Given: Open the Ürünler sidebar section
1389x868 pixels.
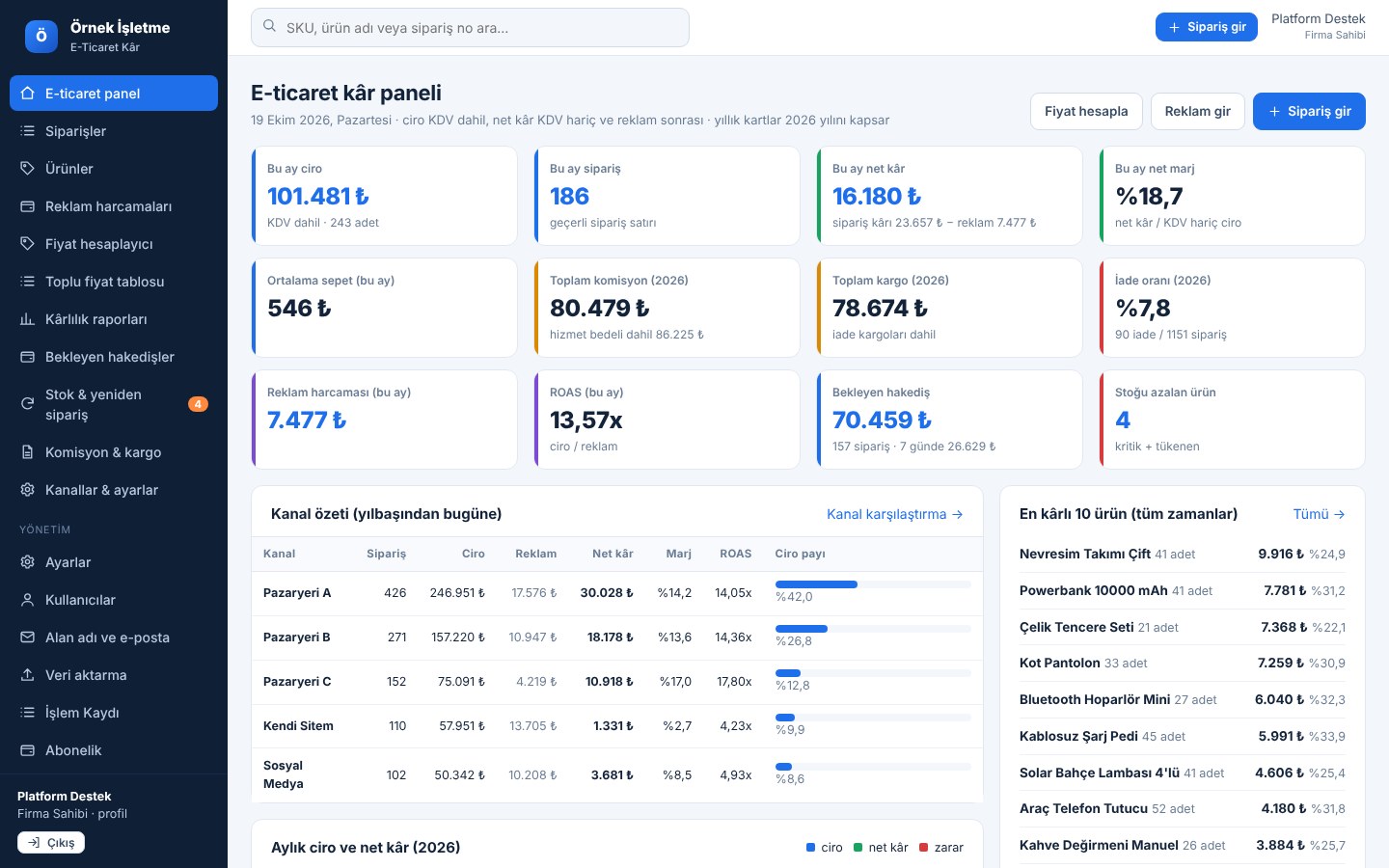Looking at the screenshot, I should point(114,169).
